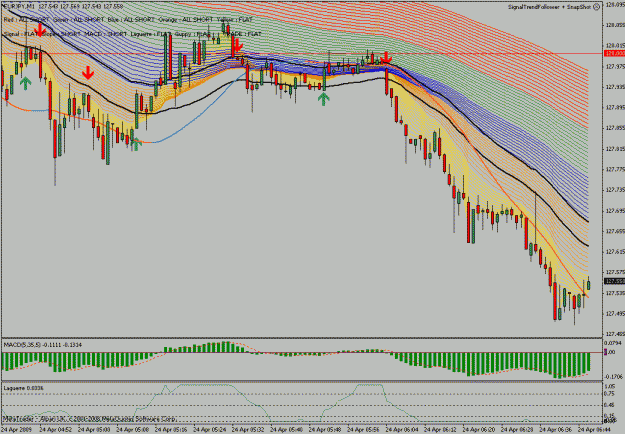The width and height of the screenshot is (625, 434).
Task: Click the 'Yellow : FLAT' status text
Action: point(235,20)
